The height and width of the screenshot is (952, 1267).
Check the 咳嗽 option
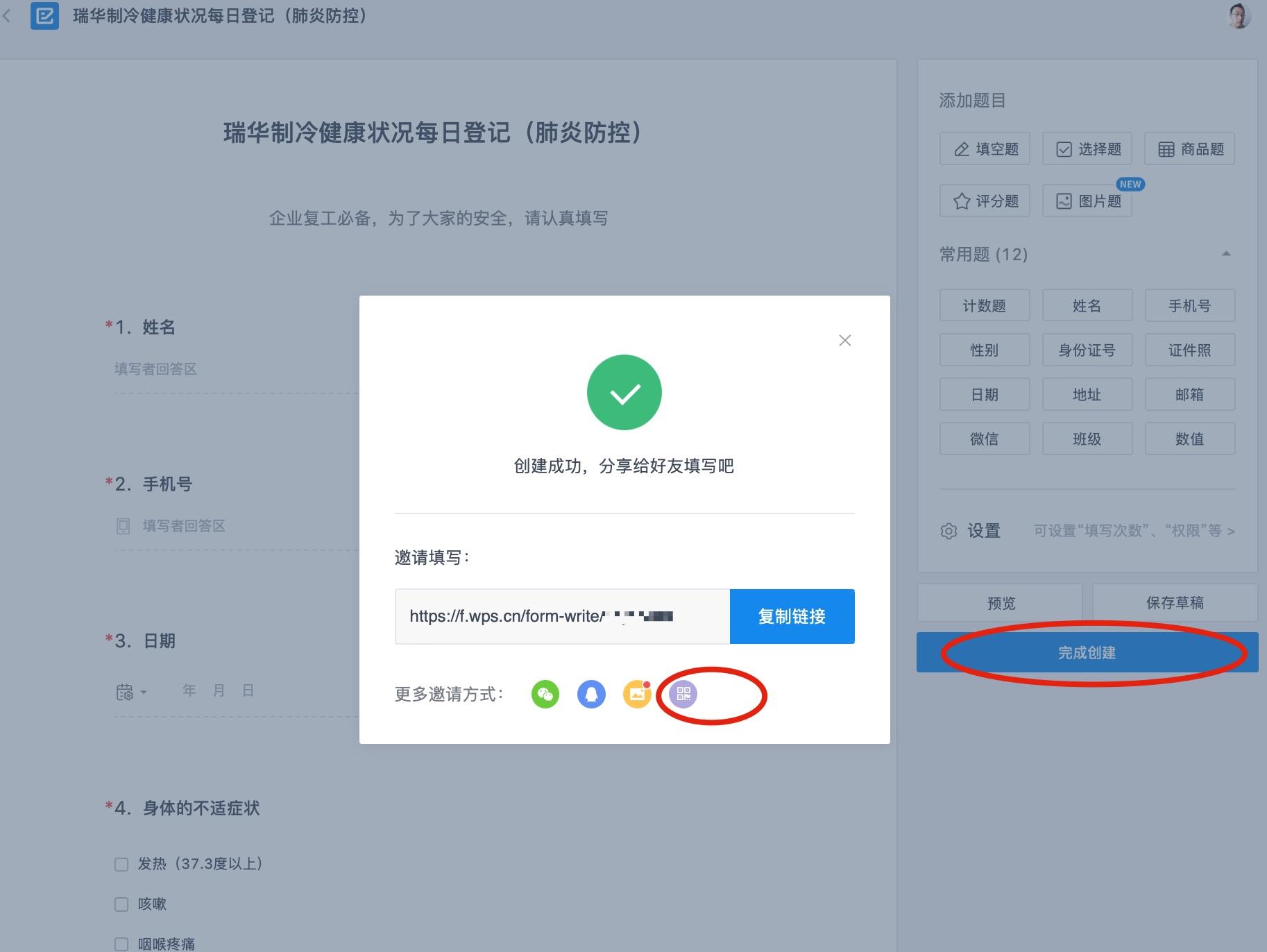121,904
